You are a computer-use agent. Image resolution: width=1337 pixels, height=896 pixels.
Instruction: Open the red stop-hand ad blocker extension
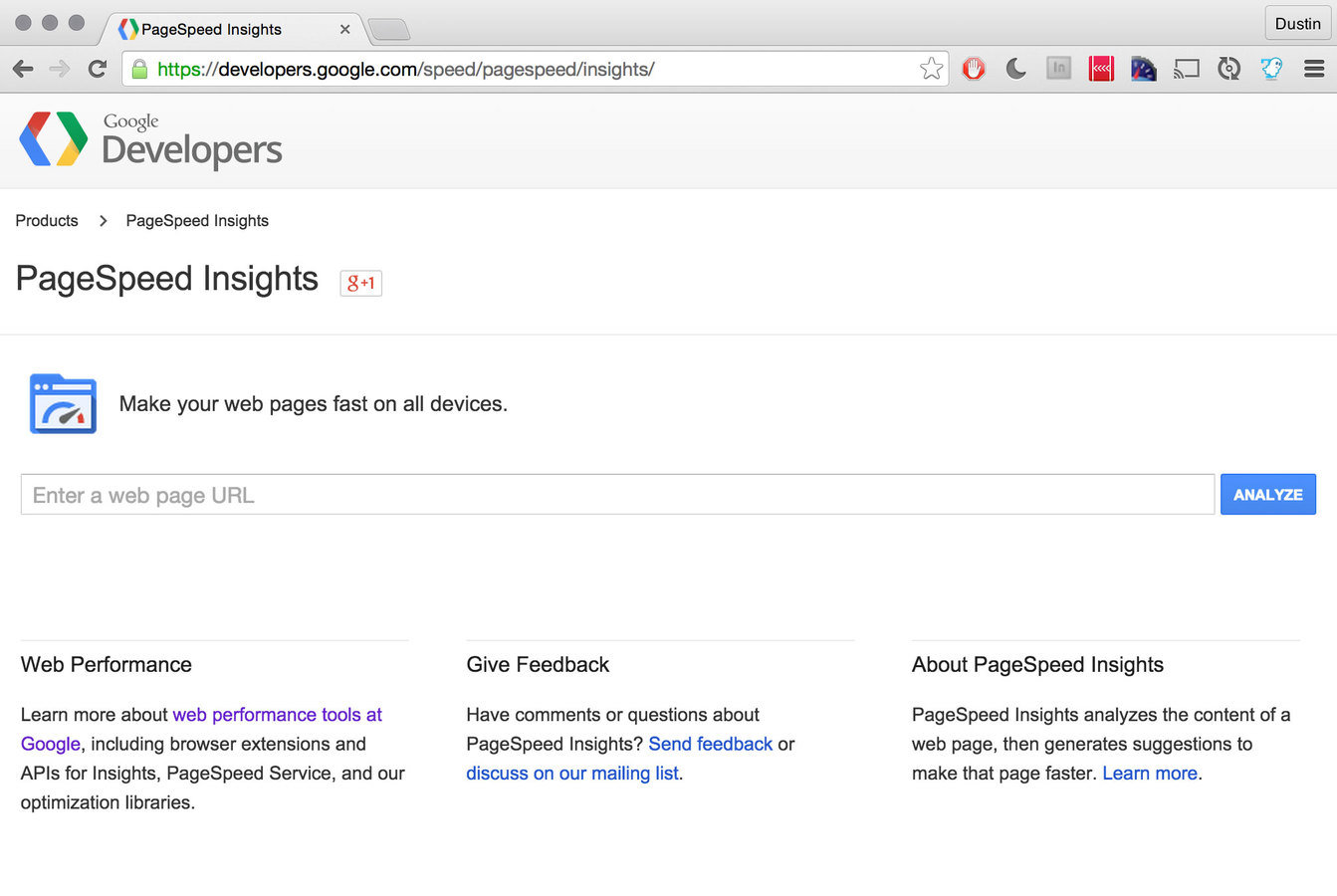tap(974, 69)
